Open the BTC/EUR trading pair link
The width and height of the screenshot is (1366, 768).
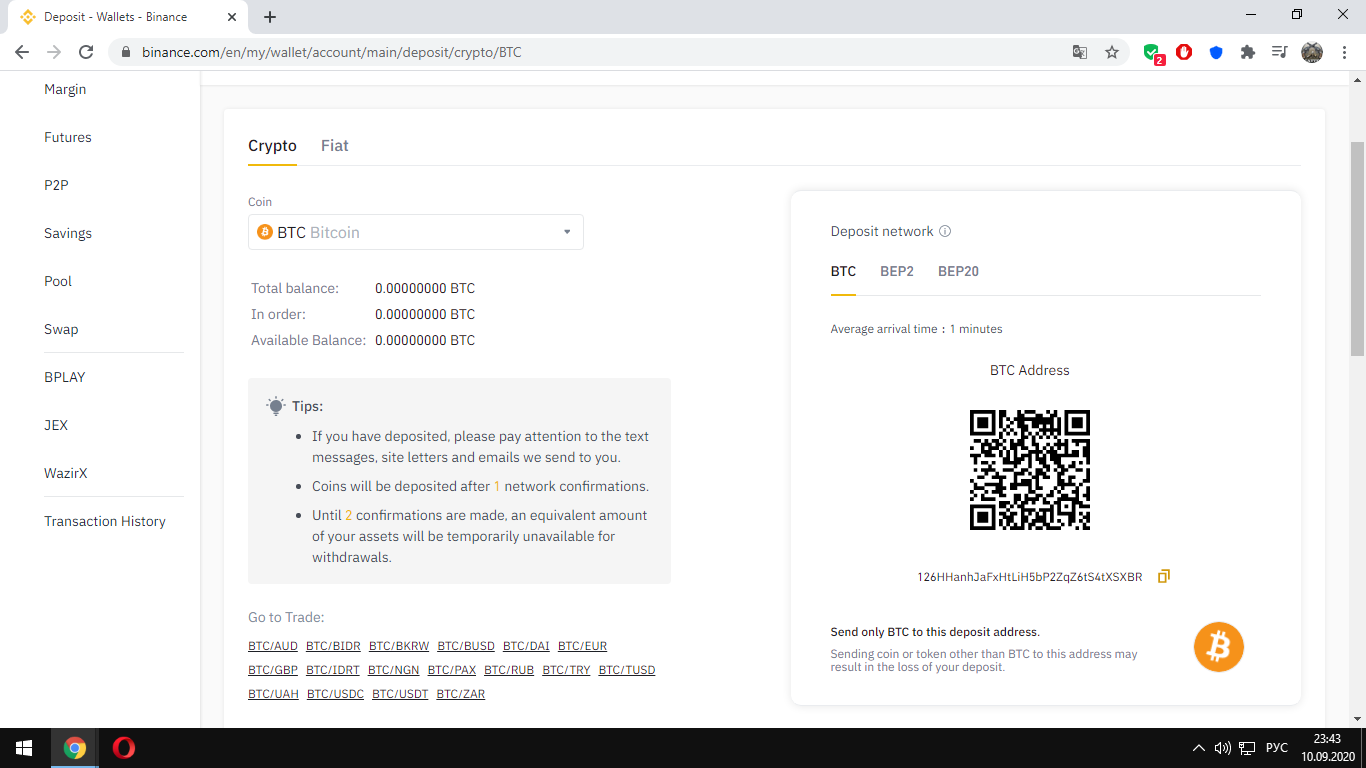[x=582, y=646]
